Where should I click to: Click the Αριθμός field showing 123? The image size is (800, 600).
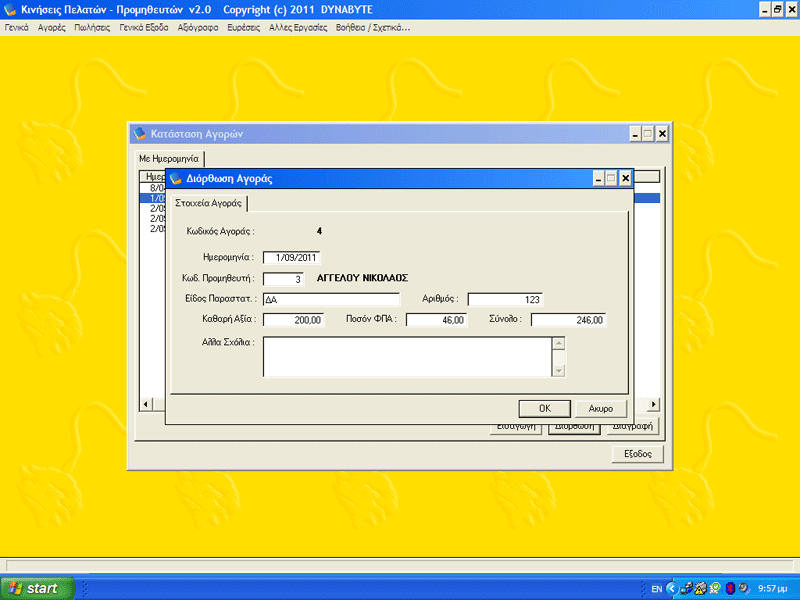pyautogui.click(x=505, y=299)
